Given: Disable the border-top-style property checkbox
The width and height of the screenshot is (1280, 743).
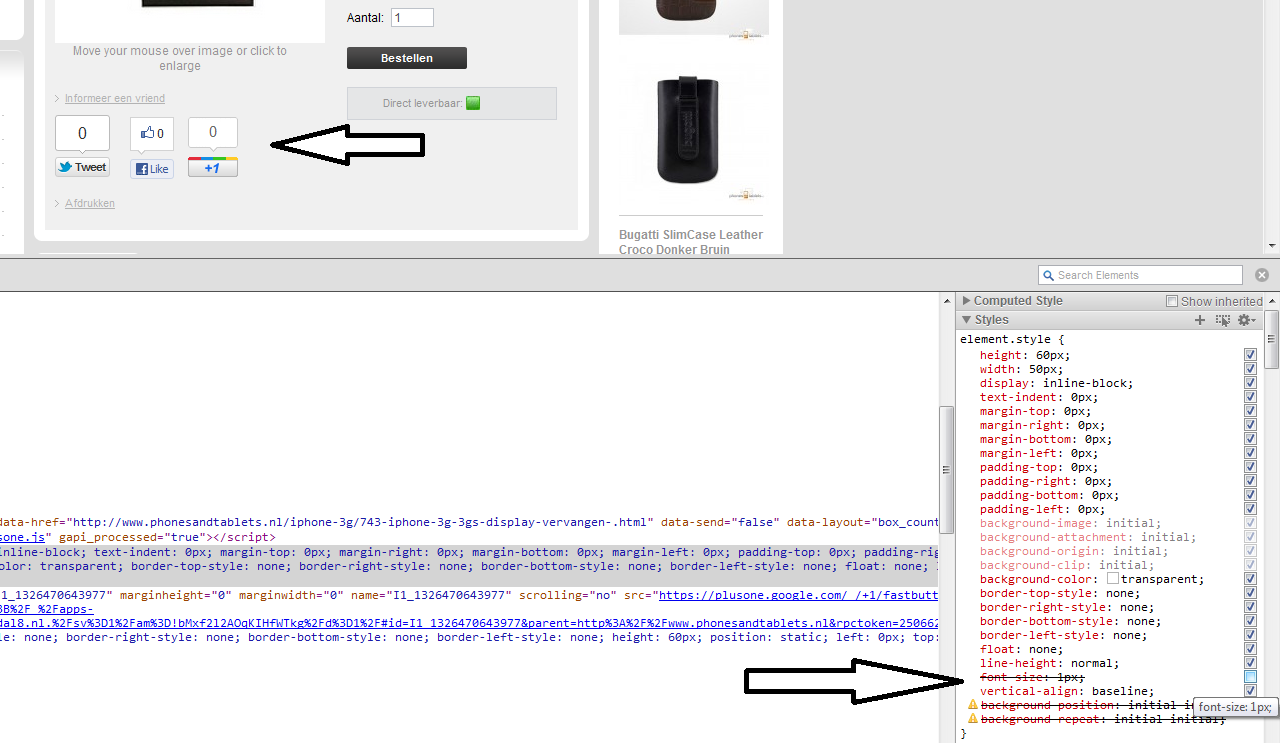Looking at the screenshot, I should click(x=1250, y=593).
